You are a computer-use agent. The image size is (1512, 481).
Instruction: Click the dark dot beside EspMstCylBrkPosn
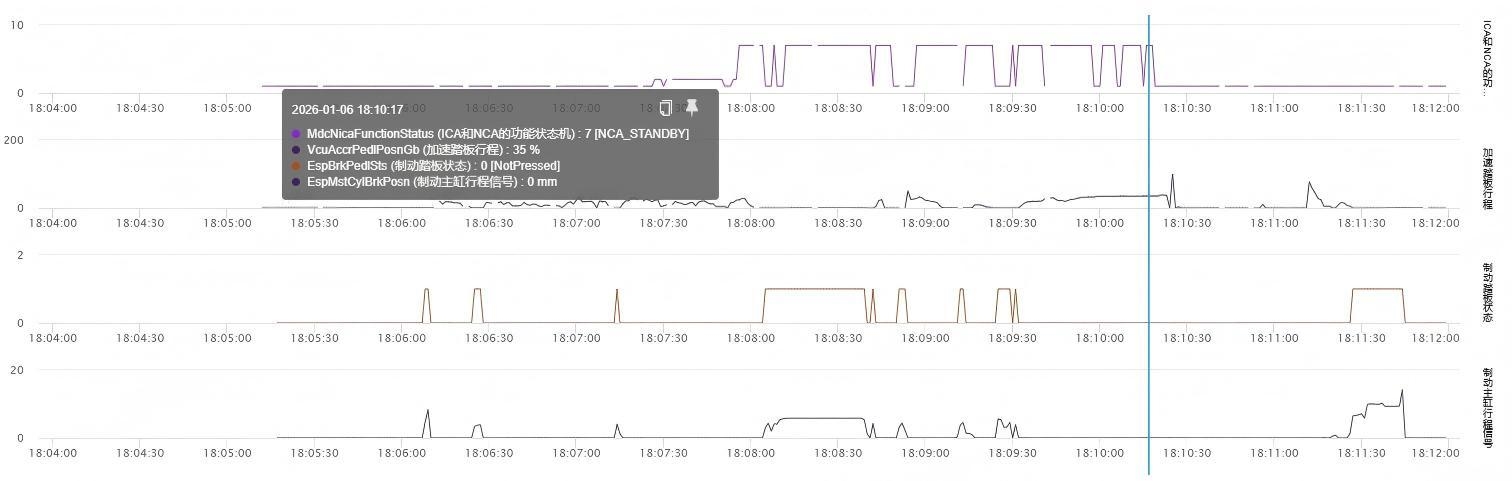(296, 182)
